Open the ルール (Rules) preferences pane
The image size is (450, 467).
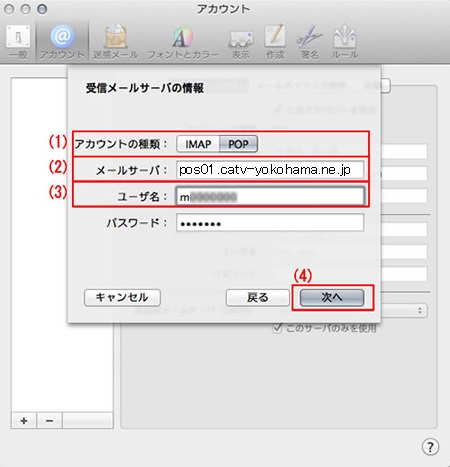tap(345, 42)
